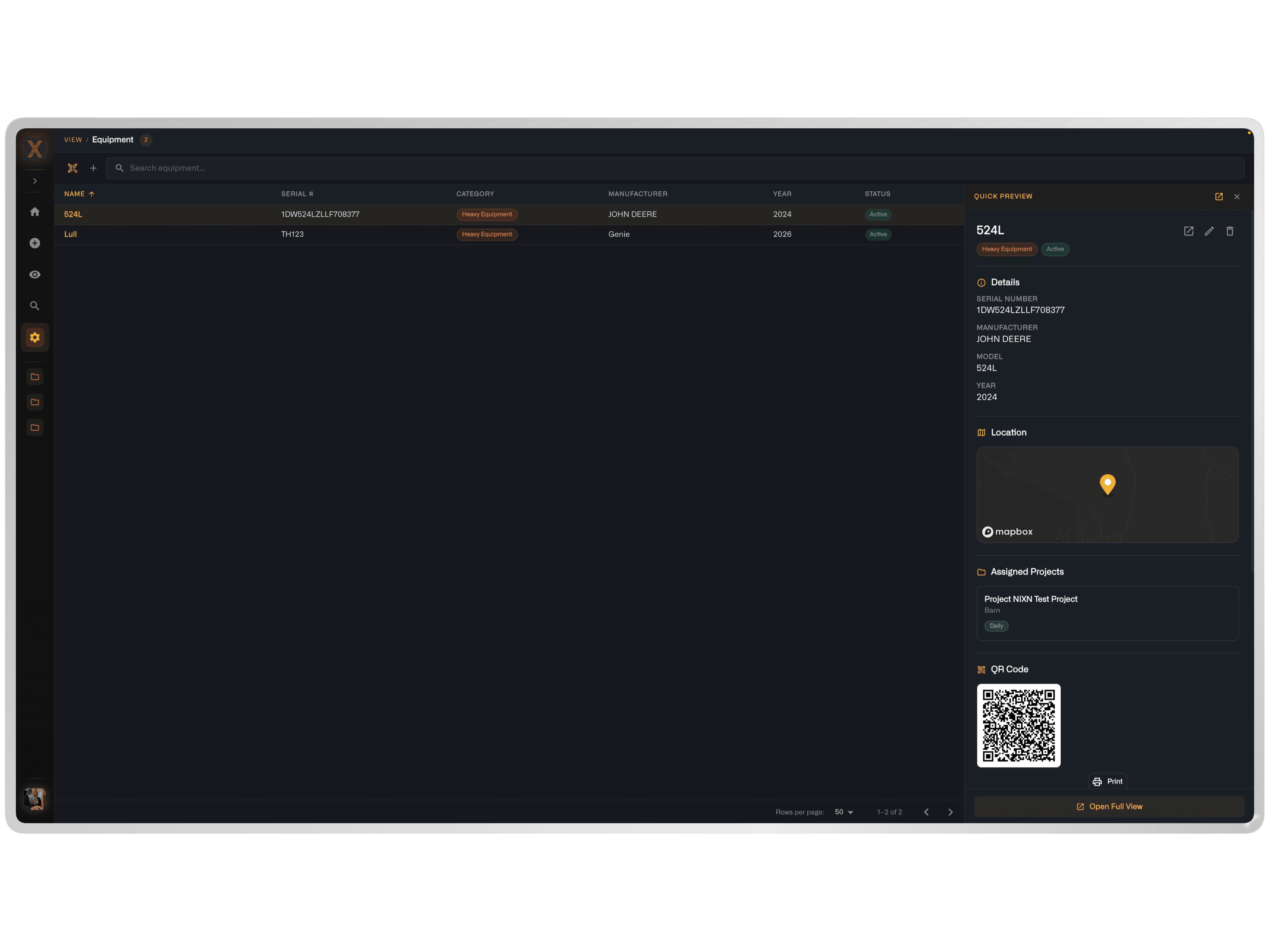Open 524L in new view icon
This screenshot has height=952, width=1270.
(x=1188, y=231)
